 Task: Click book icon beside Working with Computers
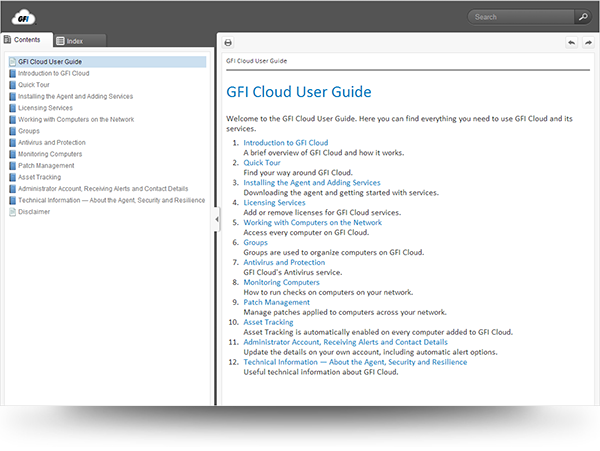[x=13, y=120]
